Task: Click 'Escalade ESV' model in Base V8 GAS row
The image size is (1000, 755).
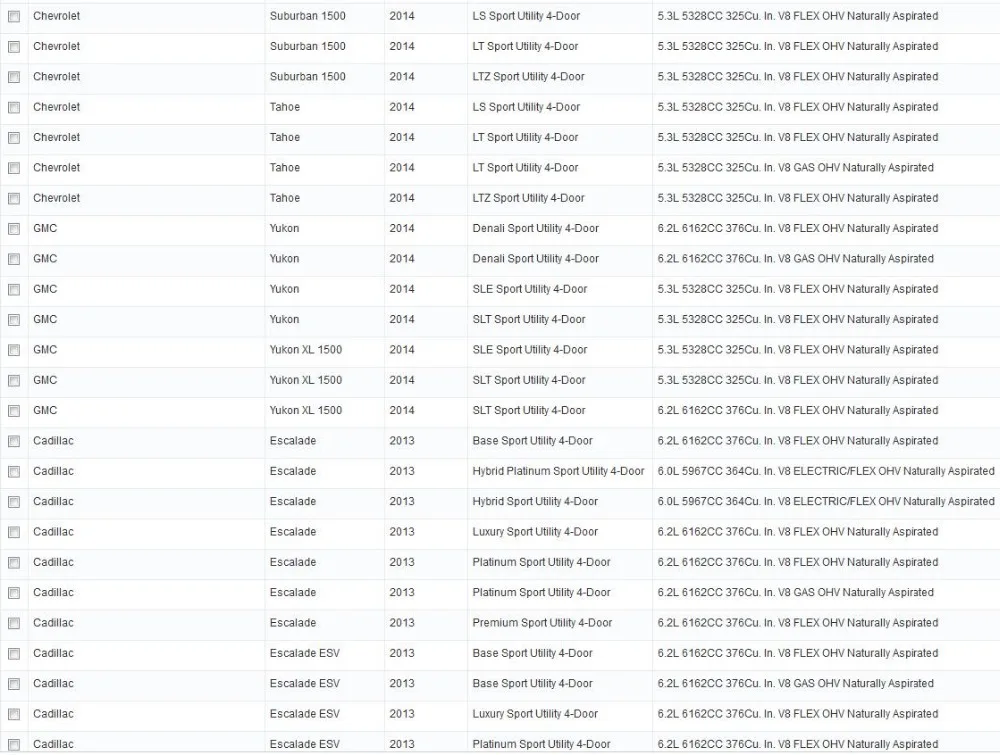Action: tap(304, 684)
